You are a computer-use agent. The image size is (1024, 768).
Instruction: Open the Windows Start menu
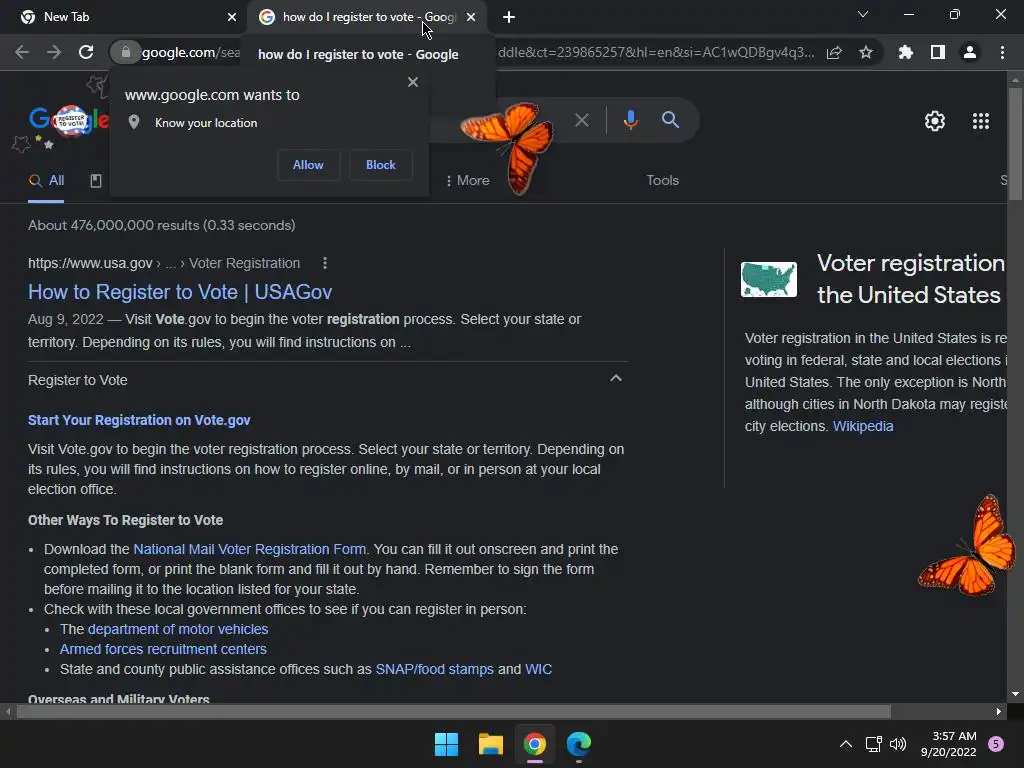(x=447, y=744)
